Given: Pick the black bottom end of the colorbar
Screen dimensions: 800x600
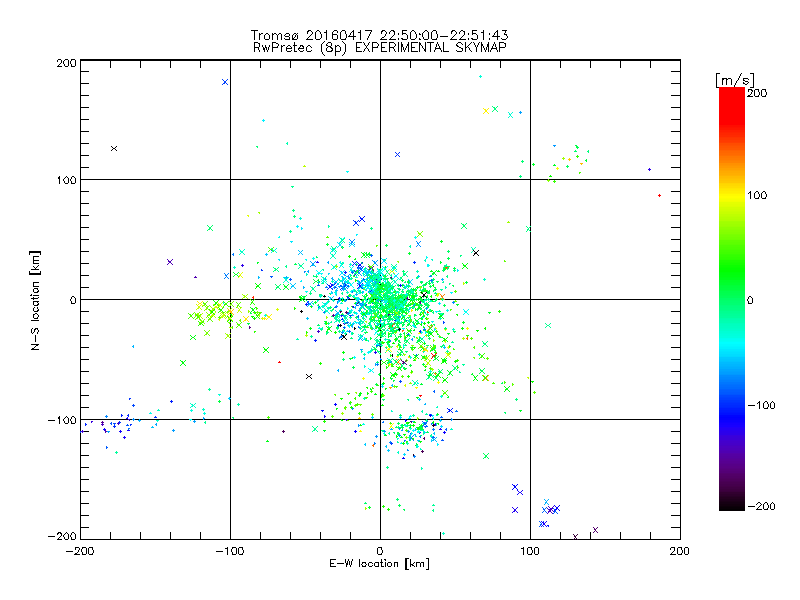Looking at the screenshot, I should click(732, 505).
